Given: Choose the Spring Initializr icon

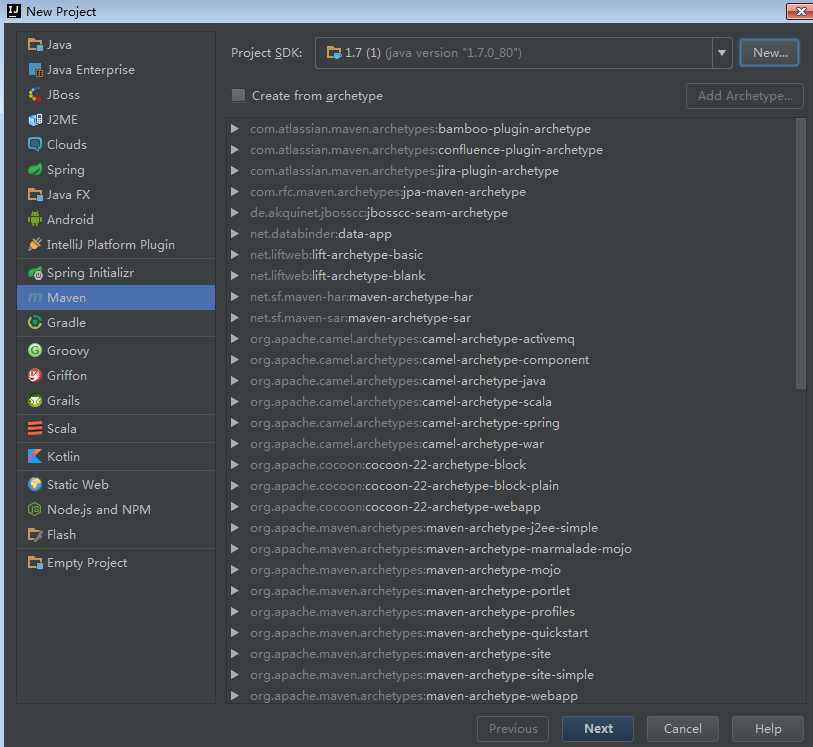Looking at the screenshot, I should tap(35, 273).
